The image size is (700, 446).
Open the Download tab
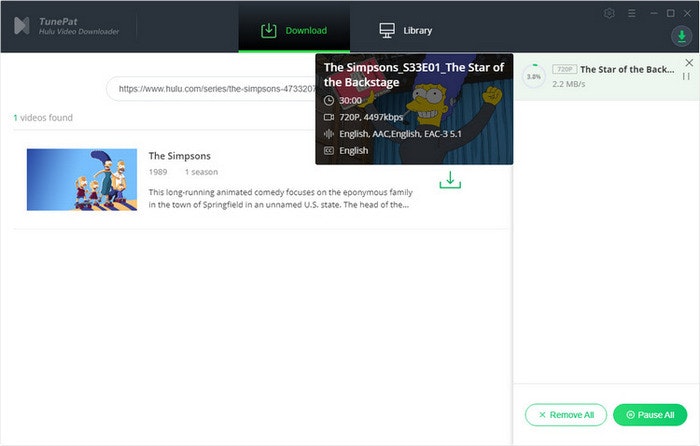click(294, 30)
